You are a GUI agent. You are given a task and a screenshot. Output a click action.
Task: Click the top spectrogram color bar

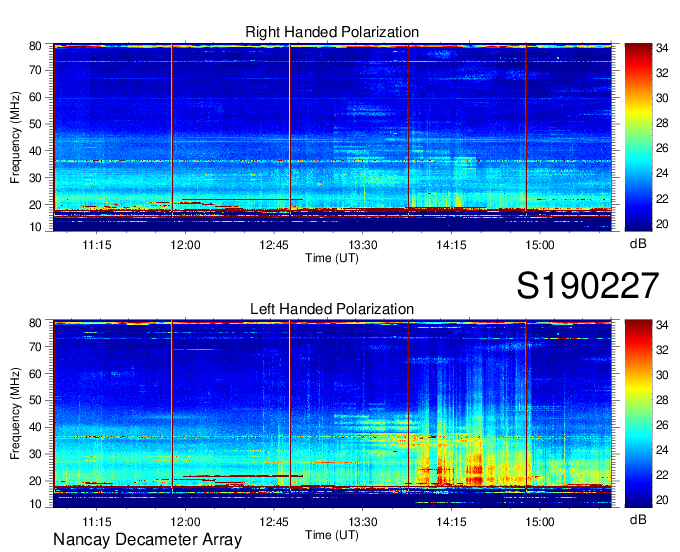pyautogui.click(x=638, y=137)
